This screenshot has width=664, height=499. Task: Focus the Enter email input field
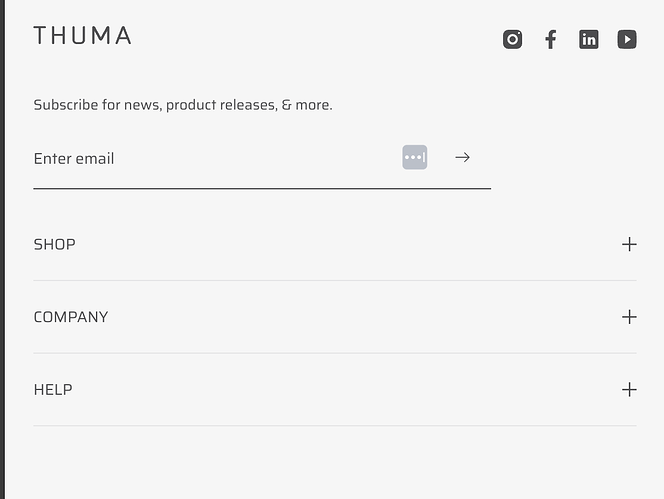point(200,158)
